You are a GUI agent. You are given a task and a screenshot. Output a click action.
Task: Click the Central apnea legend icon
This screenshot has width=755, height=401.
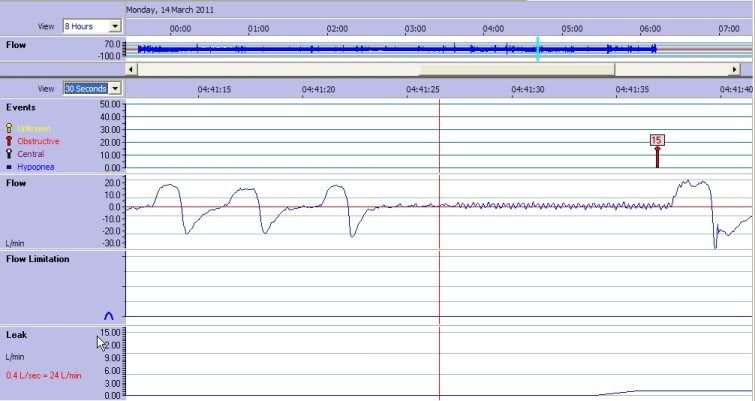[x=9, y=155]
